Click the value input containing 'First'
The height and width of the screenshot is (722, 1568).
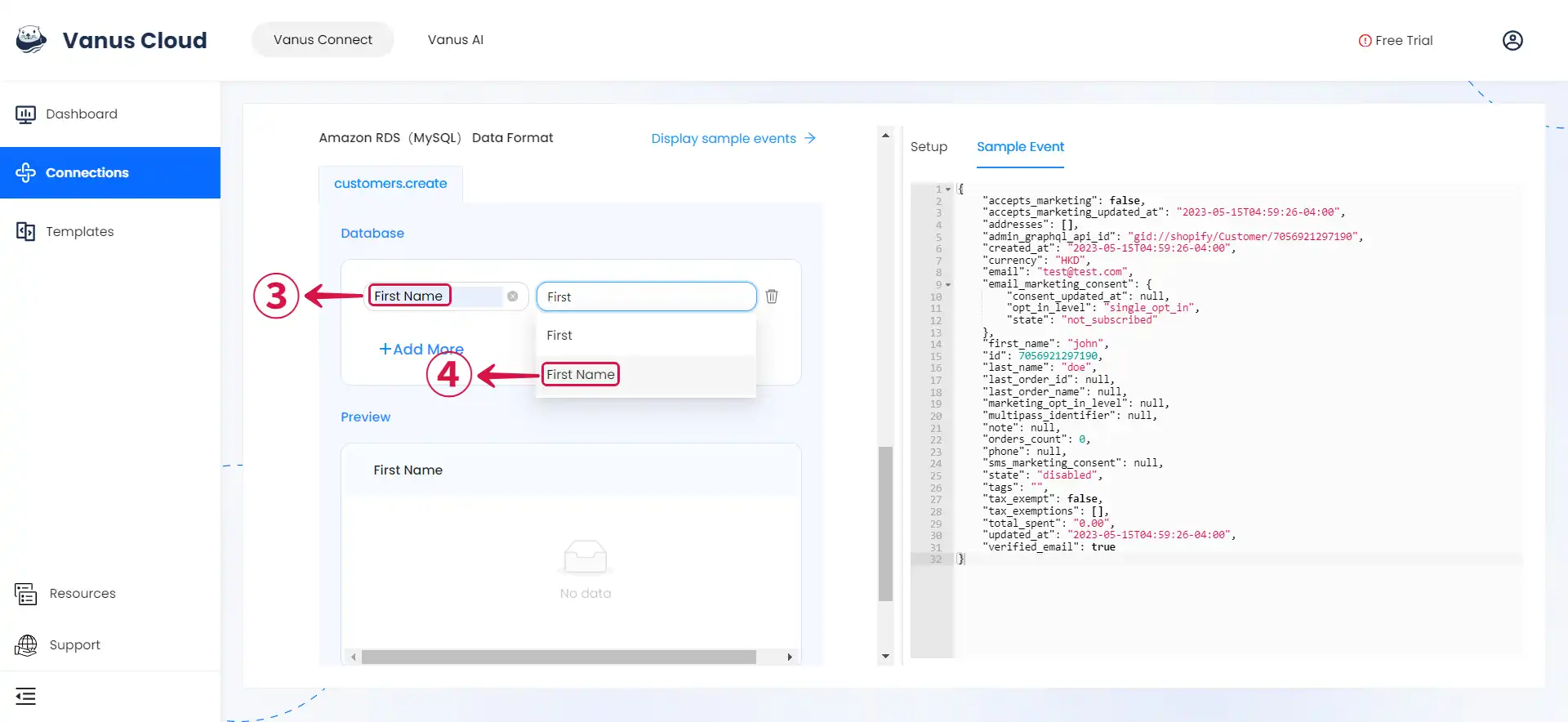coord(646,296)
